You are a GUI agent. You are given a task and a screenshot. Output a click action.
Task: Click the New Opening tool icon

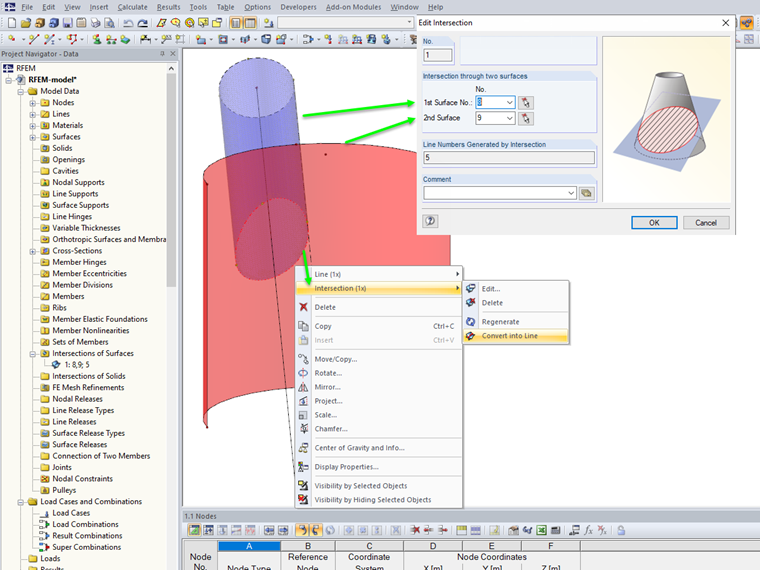click(223, 39)
